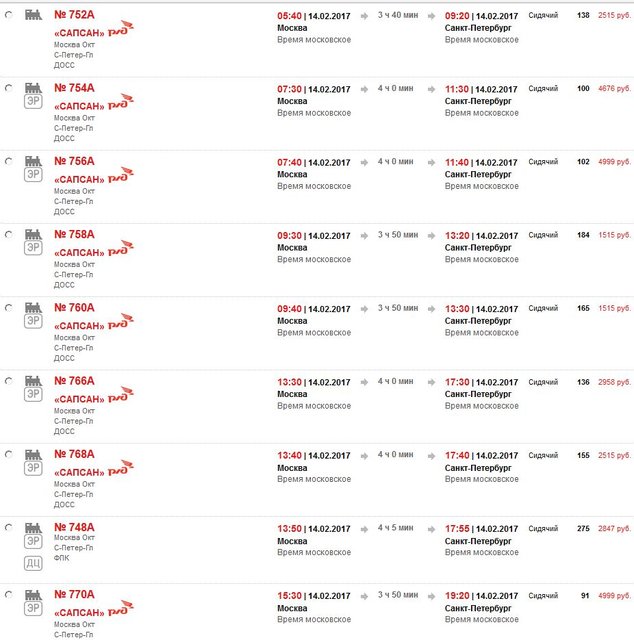This screenshot has width=634, height=640.
Task: Click the locomotive icon beside train 752А
Action: click(x=33, y=16)
